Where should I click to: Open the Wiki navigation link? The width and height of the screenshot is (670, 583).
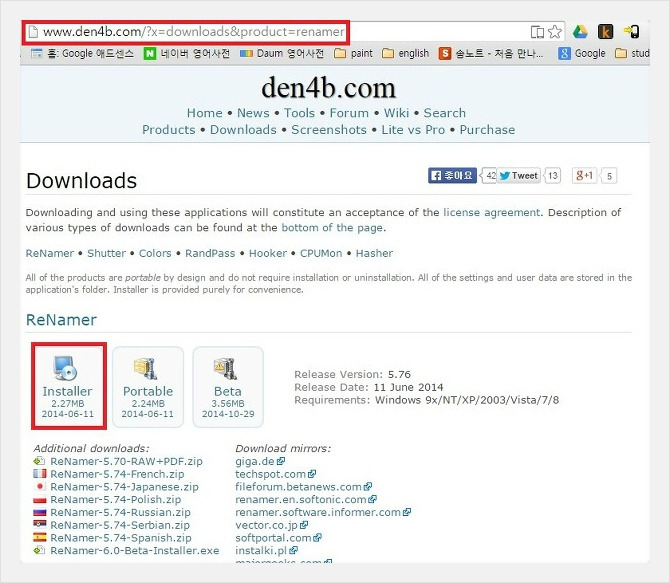click(397, 113)
